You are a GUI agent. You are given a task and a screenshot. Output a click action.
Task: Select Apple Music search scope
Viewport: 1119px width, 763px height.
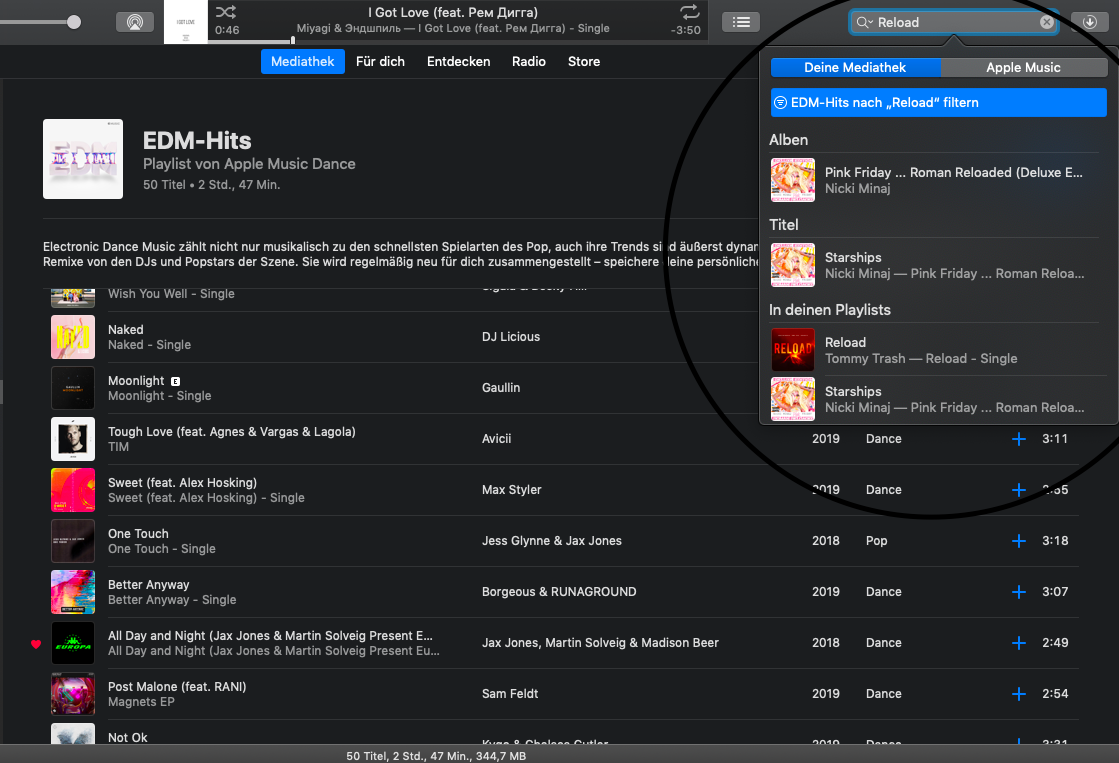click(x=1023, y=67)
